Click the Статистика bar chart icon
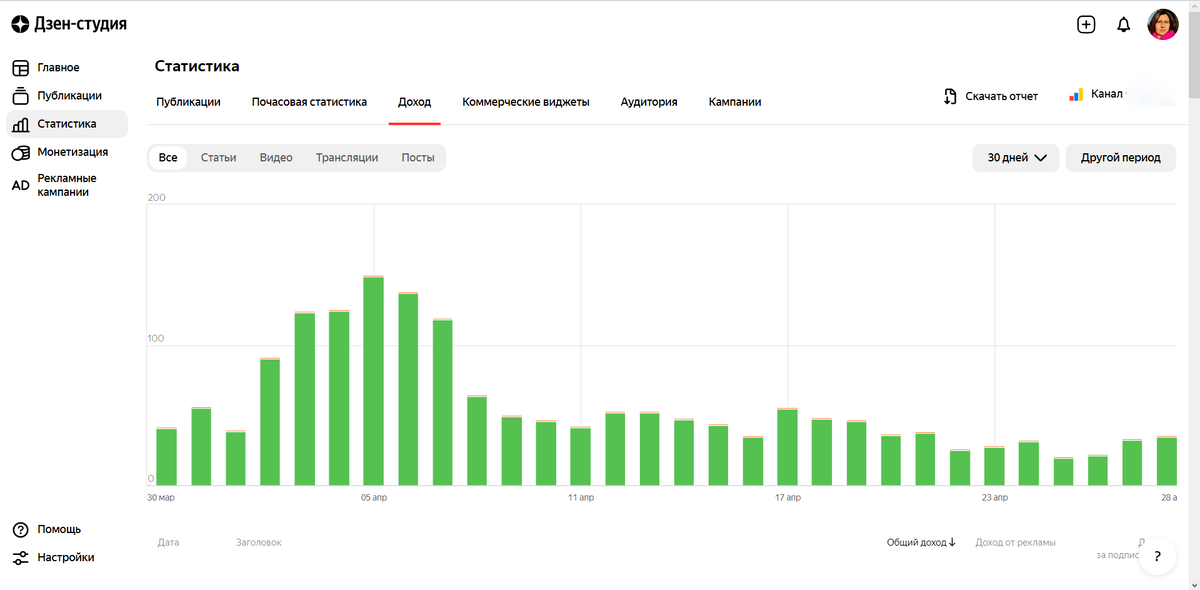1200x590 pixels. click(x=20, y=124)
